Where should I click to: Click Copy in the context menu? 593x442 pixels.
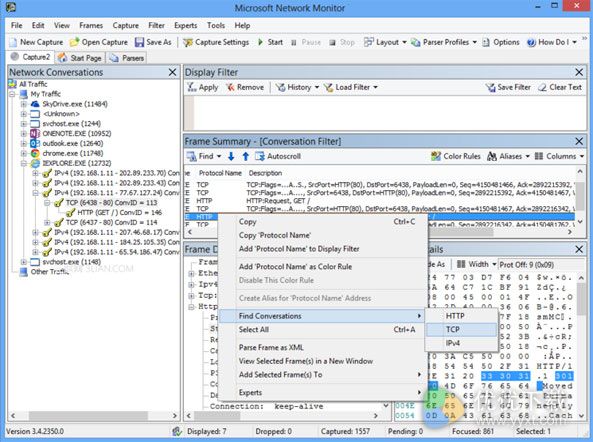coord(323,222)
